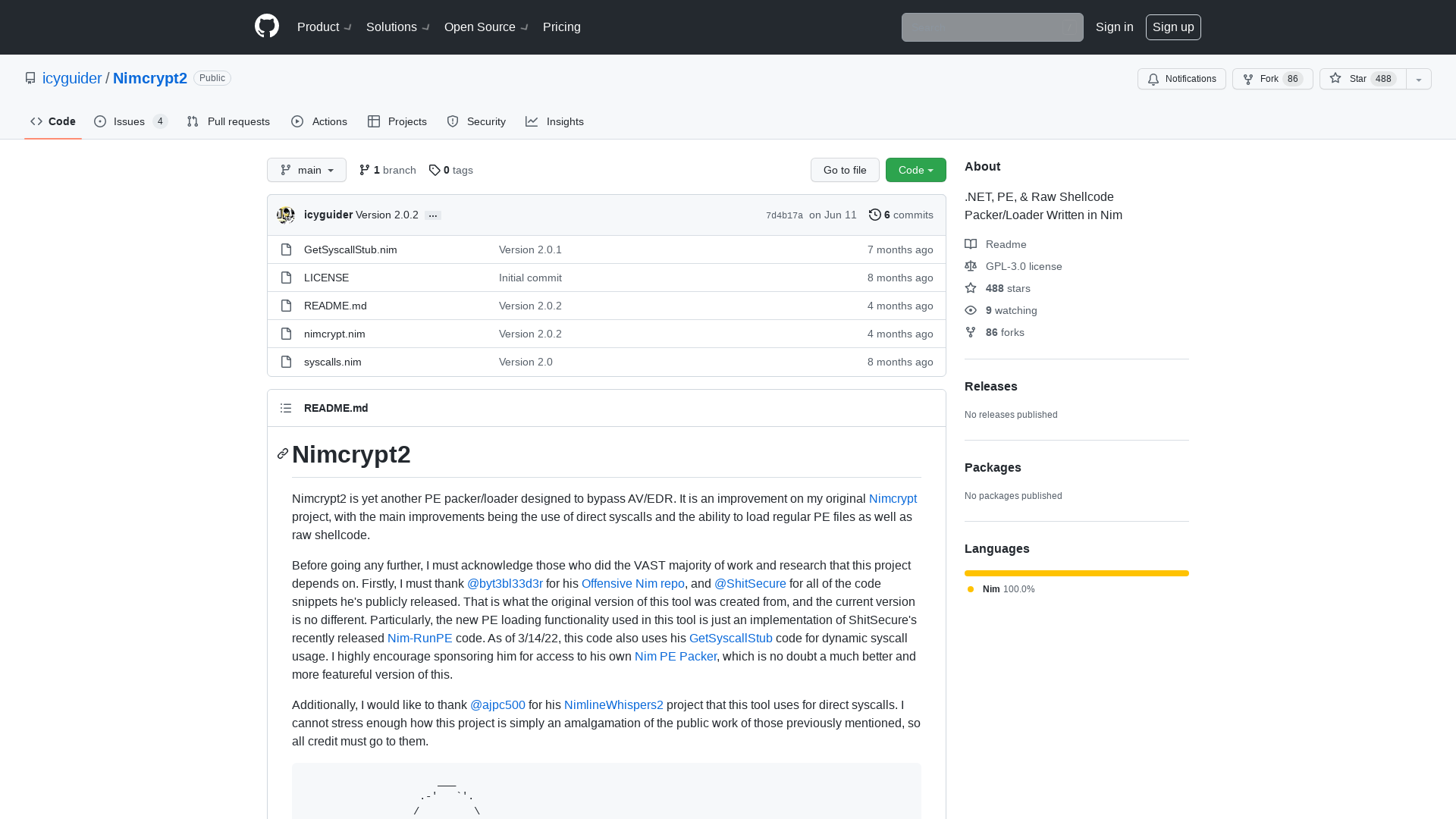This screenshot has height=819, width=1456.
Task: Fork the repository
Action: coord(1272,79)
